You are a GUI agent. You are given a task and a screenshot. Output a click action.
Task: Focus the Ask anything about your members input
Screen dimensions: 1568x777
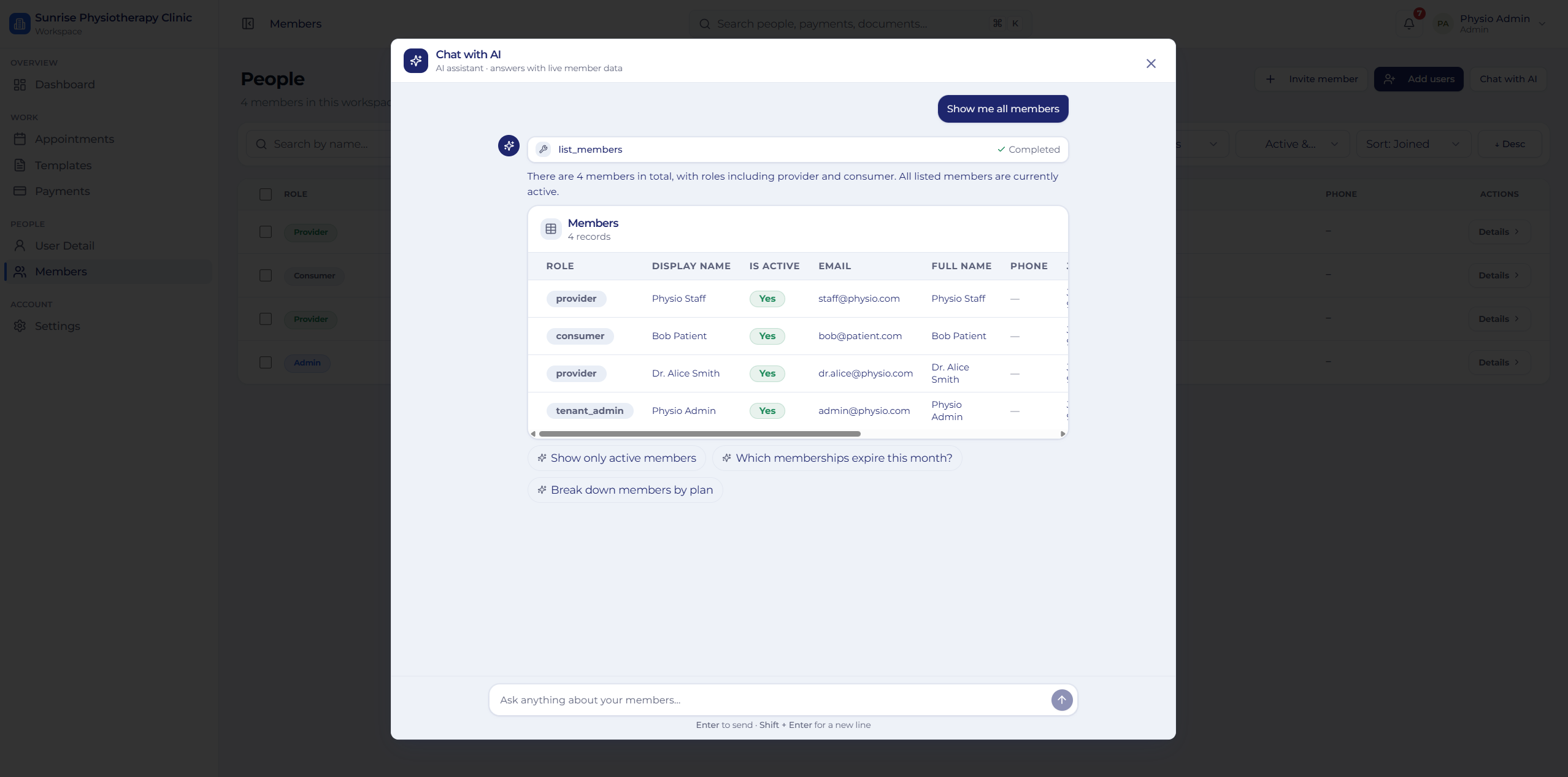tap(770, 700)
